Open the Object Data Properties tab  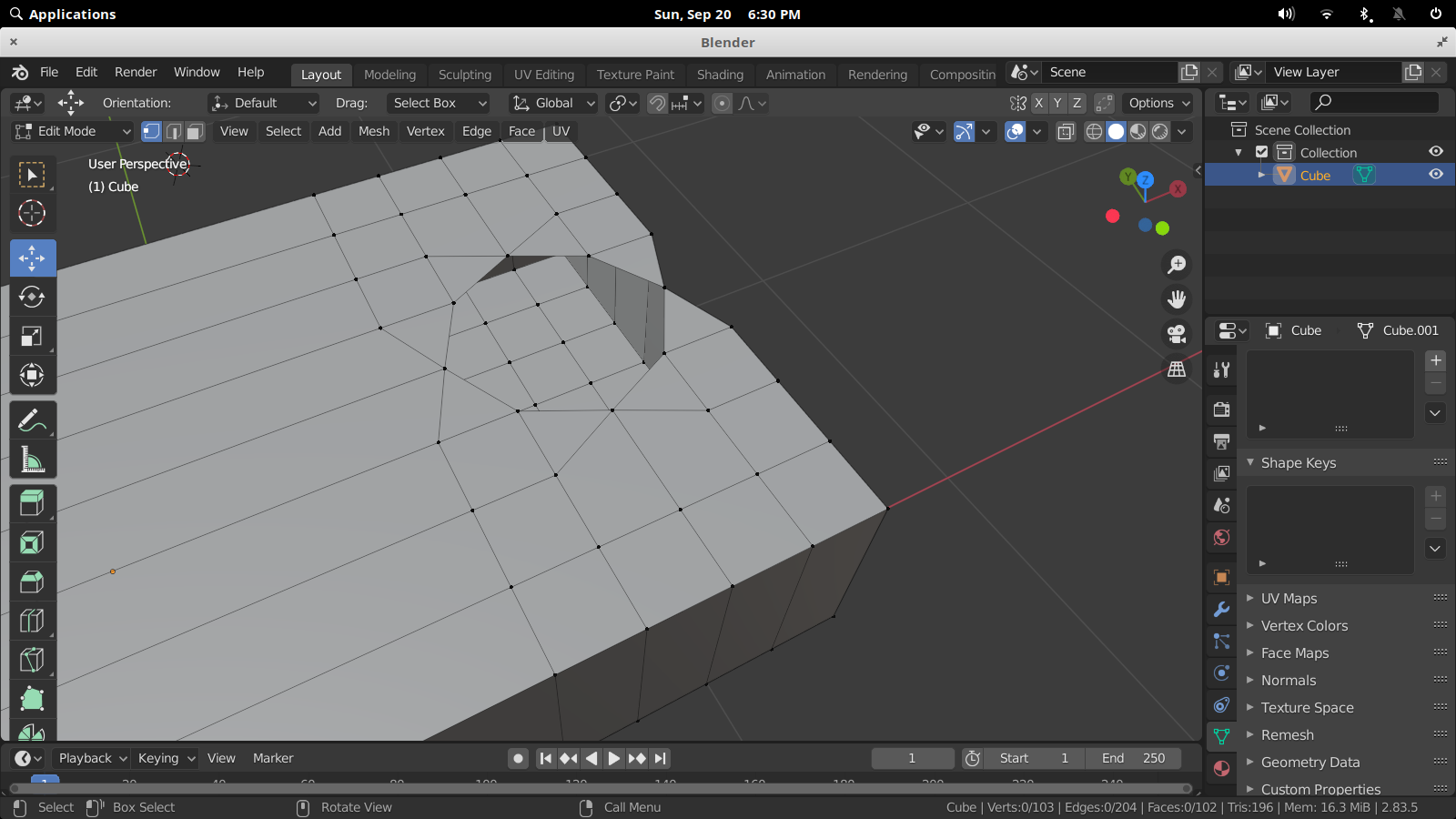1221,738
